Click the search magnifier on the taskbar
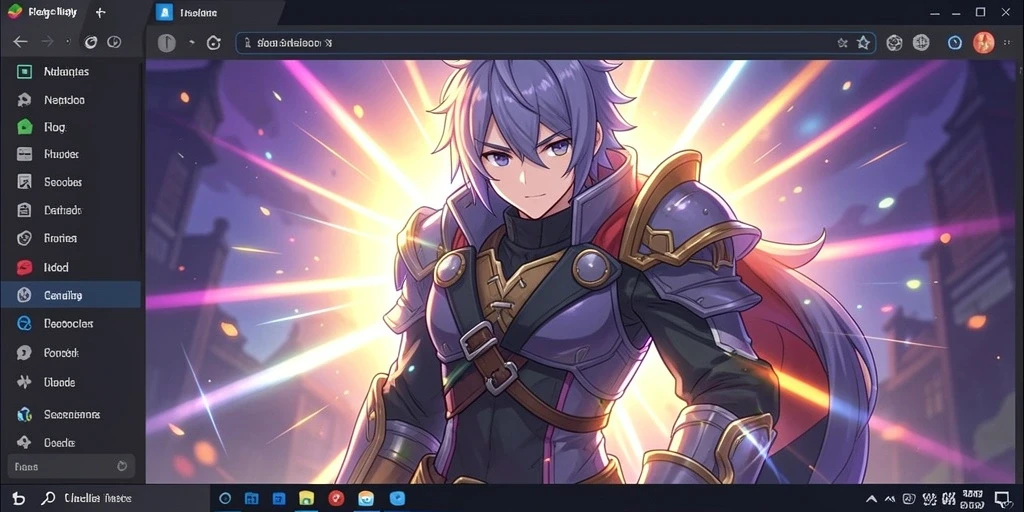 point(48,498)
